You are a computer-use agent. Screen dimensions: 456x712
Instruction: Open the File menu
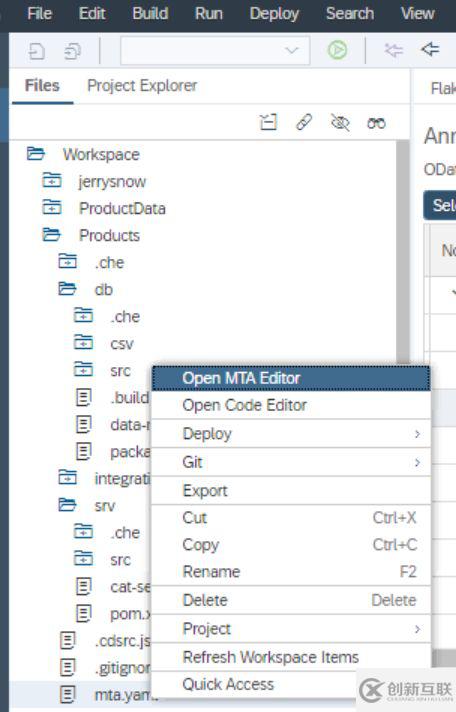tap(39, 14)
